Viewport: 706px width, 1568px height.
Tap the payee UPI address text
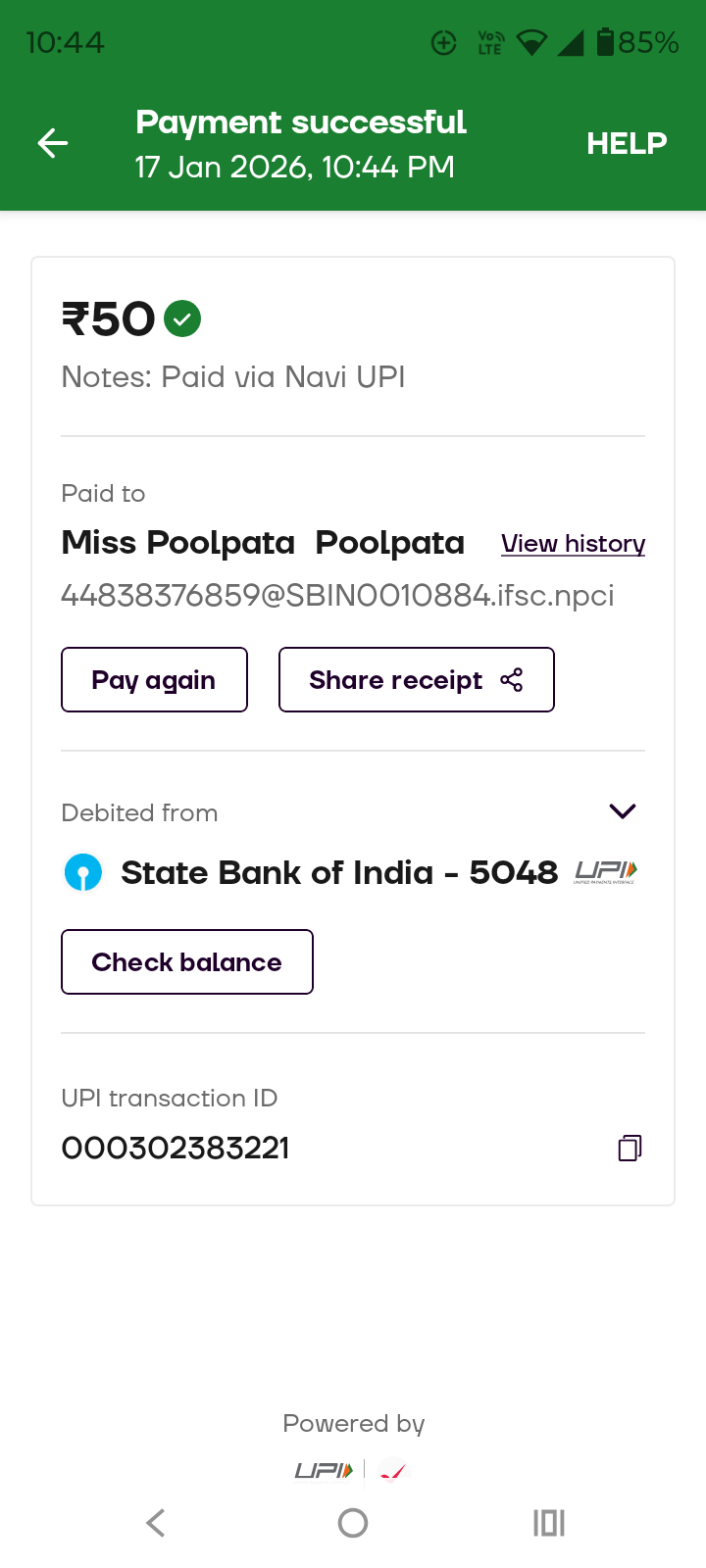[337, 596]
